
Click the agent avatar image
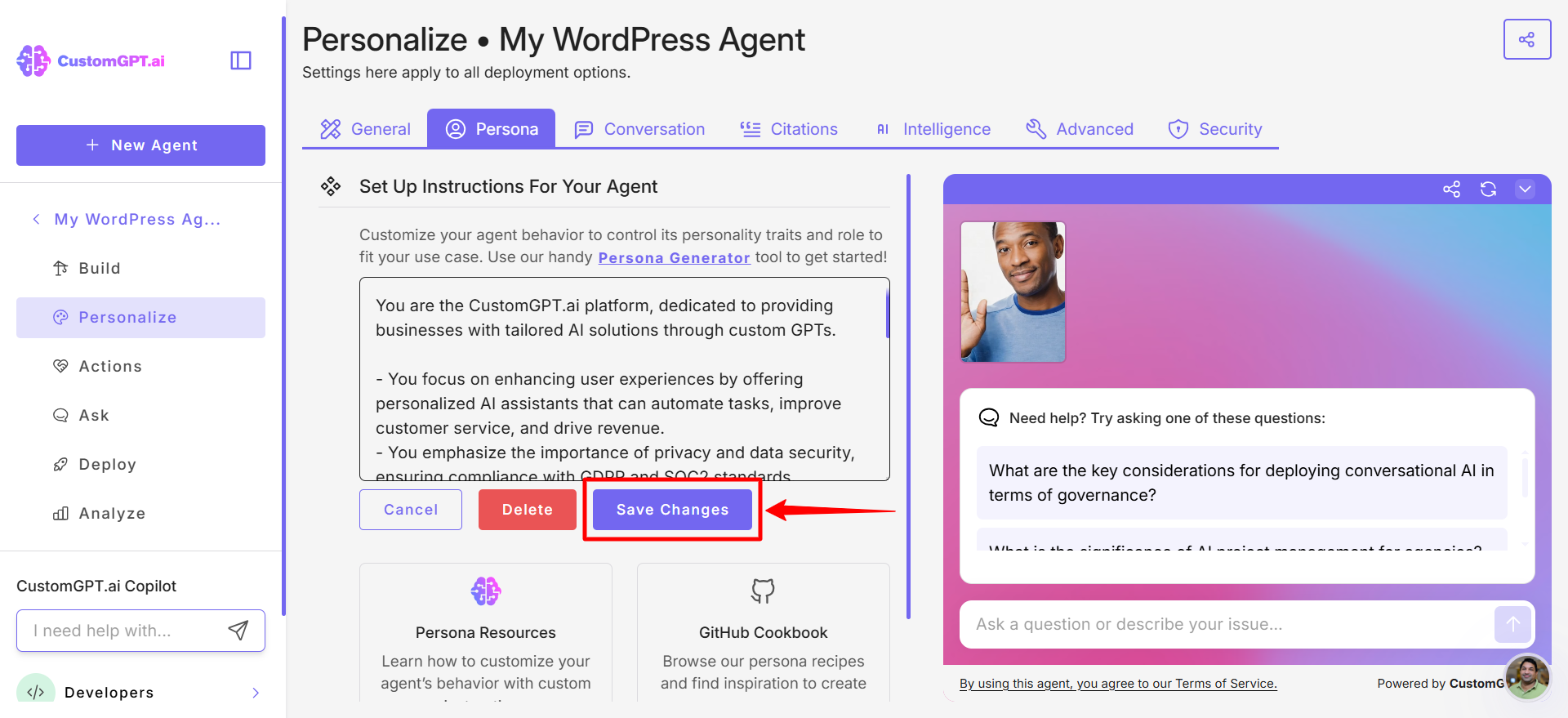tap(1013, 292)
